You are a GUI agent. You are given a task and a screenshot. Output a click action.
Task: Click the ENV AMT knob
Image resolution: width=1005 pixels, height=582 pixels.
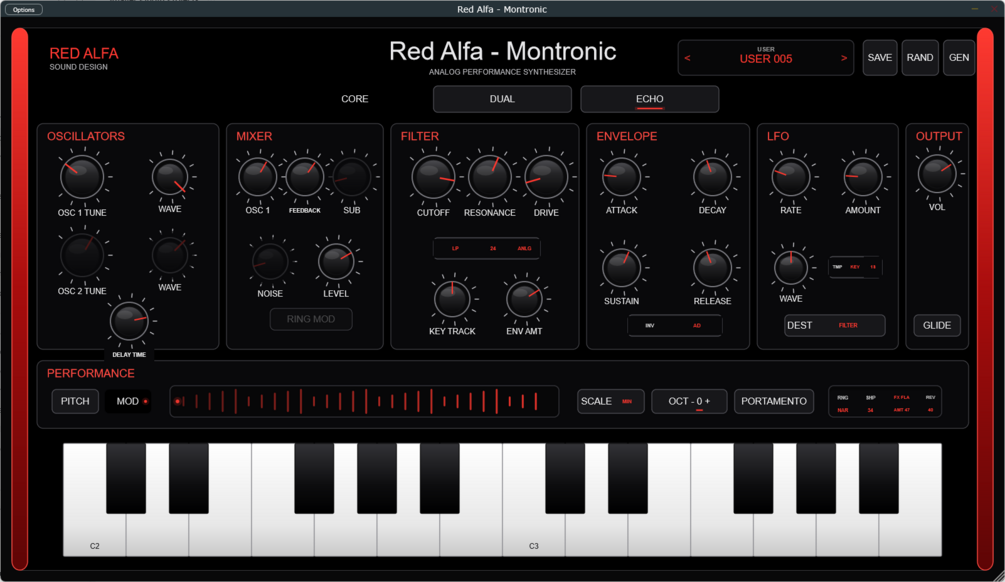(x=524, y=299)
